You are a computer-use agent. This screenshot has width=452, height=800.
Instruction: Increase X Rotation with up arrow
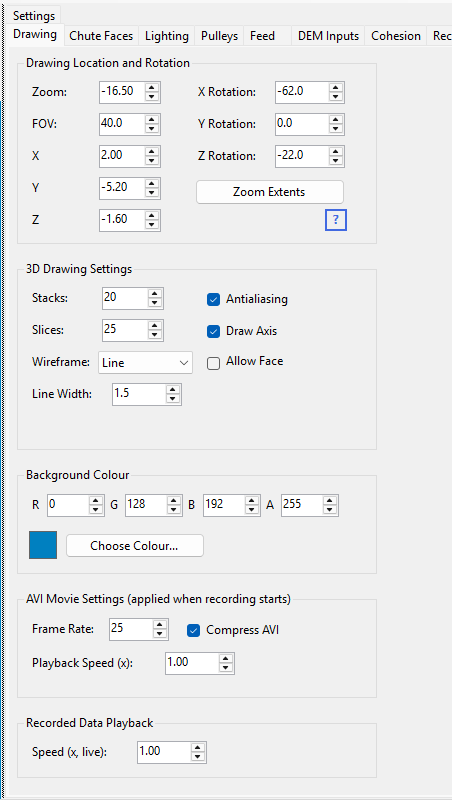click(336, 88)
